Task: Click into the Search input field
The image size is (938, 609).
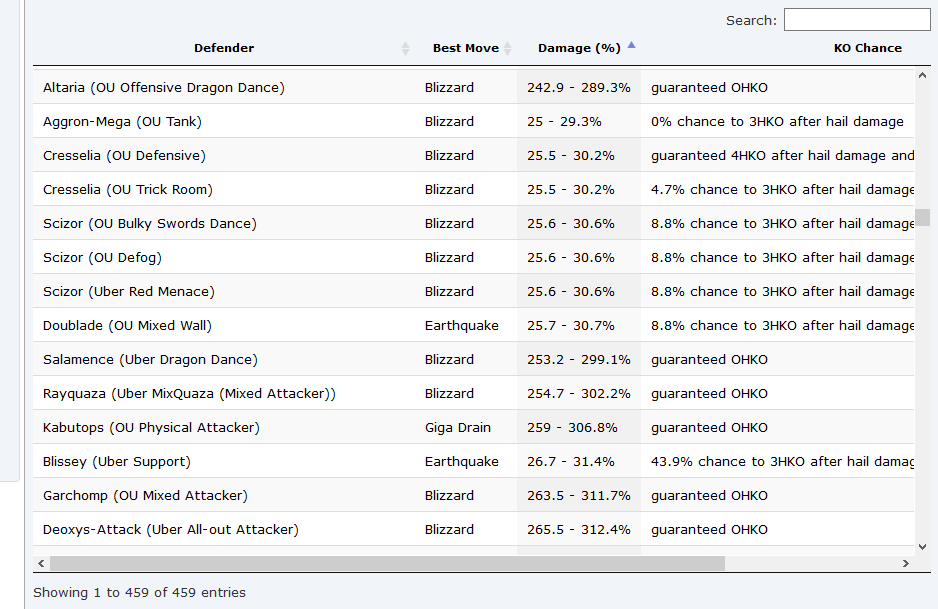Action: click(857, 20)
